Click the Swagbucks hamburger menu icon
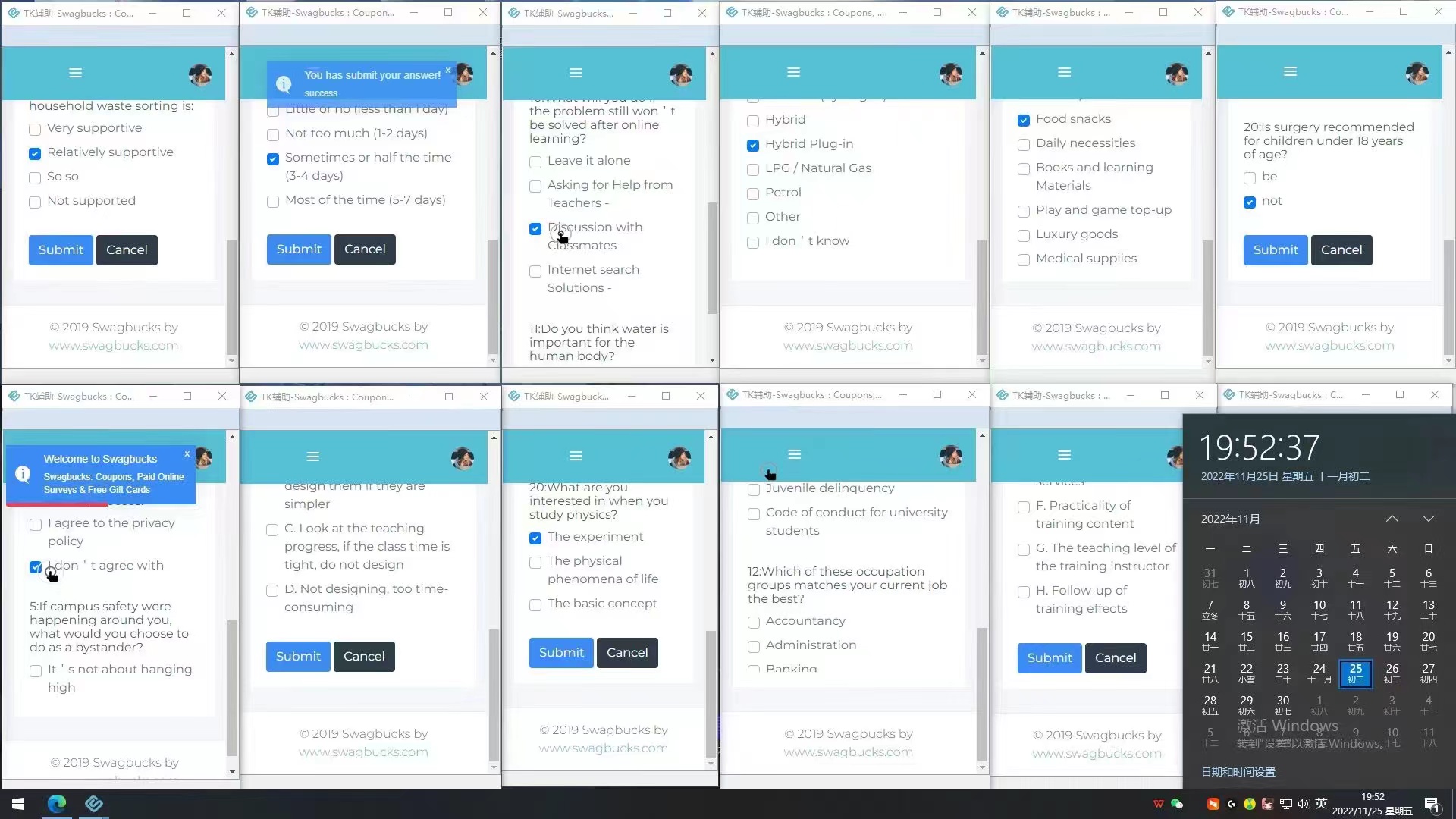 (x=75, y=71)
